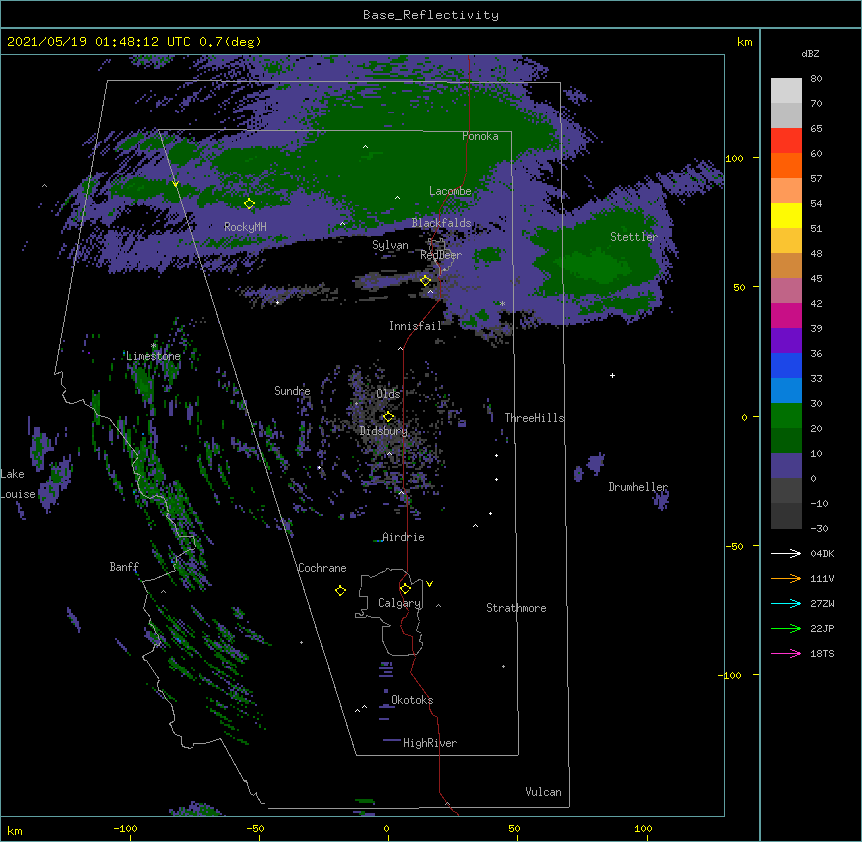Viewport: 862px width, 842px height.
Task: Click the Strathmore label
Action: pos(516,608)
